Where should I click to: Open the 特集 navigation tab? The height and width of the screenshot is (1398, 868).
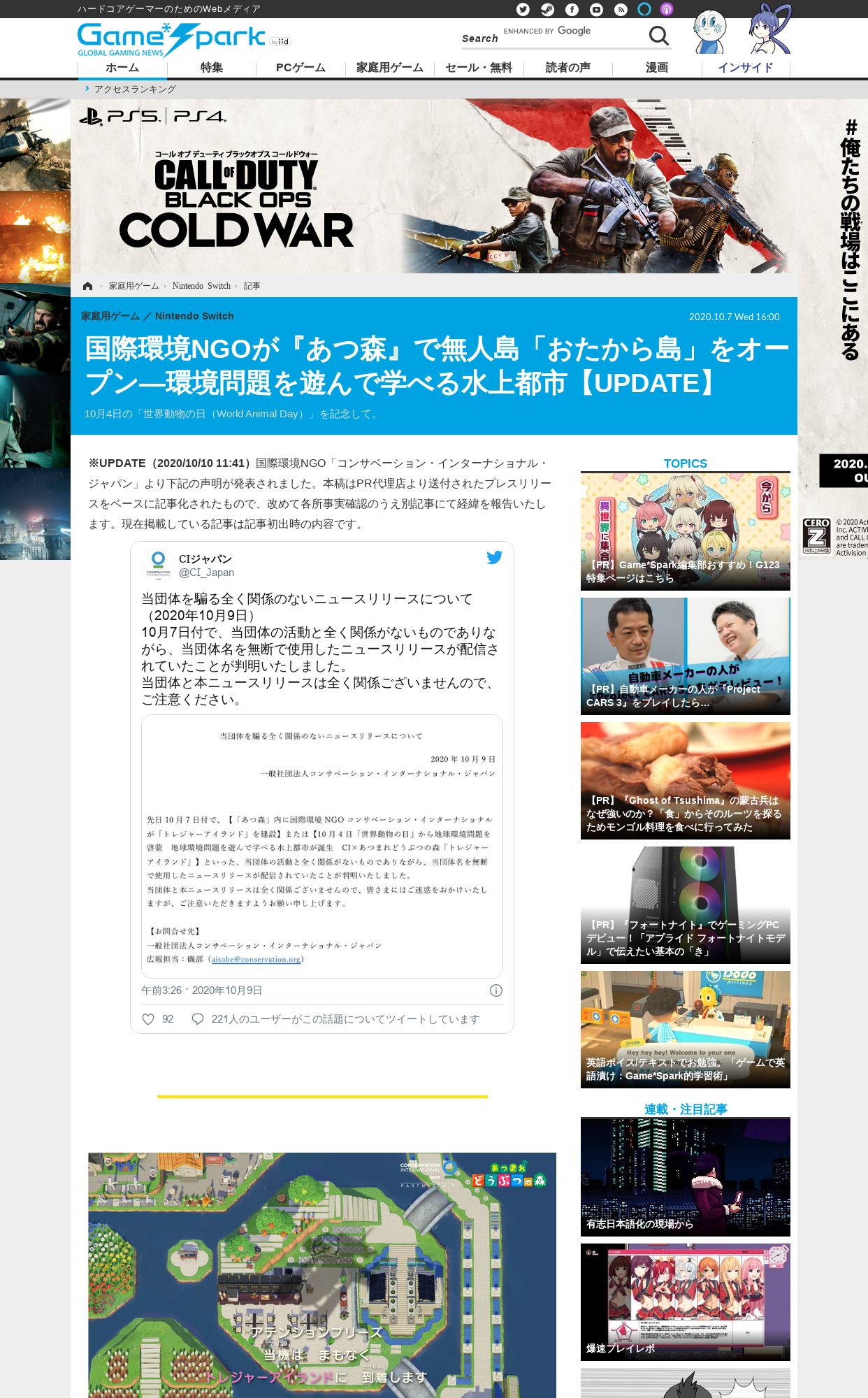(212, 68)
